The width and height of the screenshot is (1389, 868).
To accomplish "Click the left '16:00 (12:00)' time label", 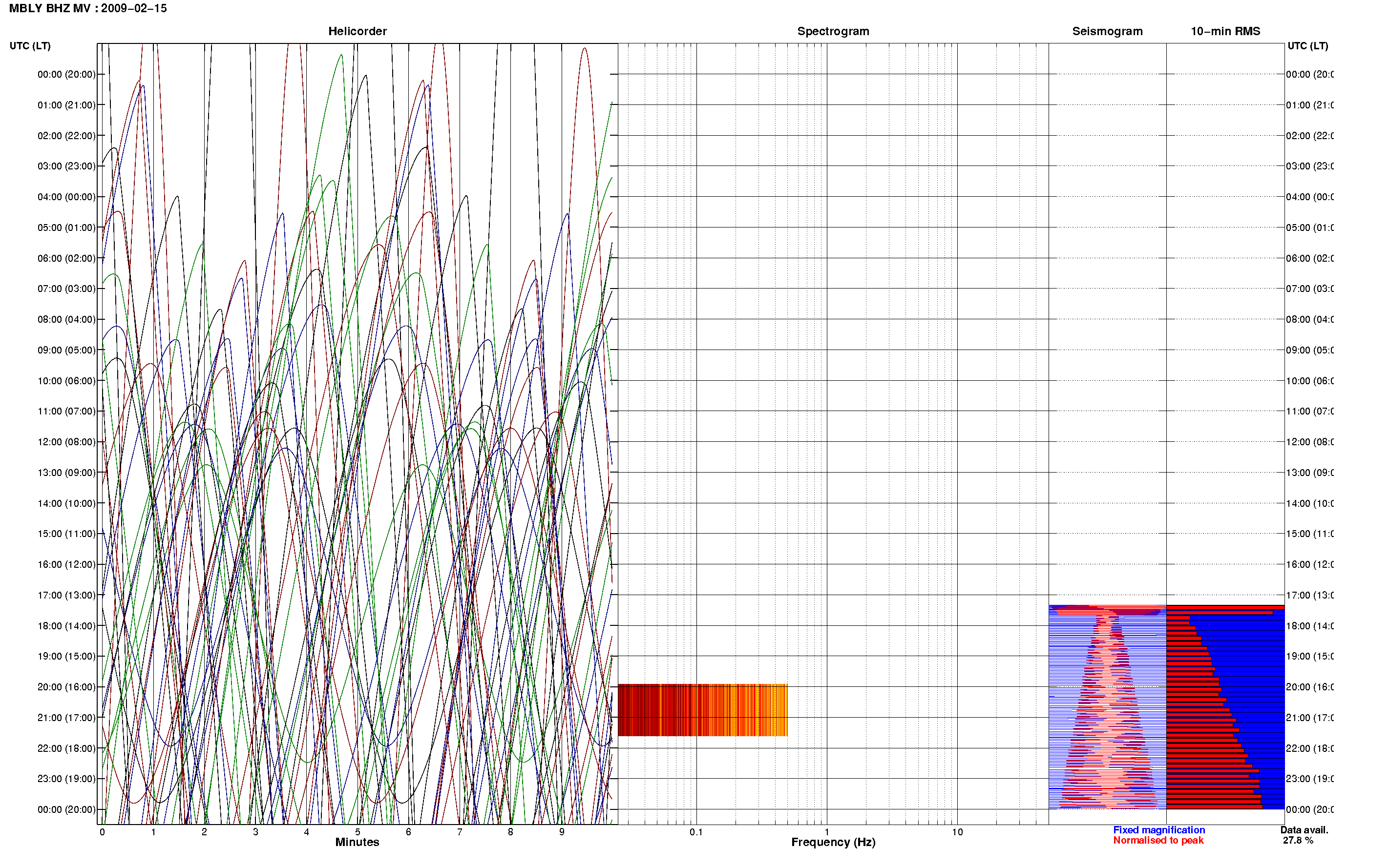I will click(x=66, y=564).
